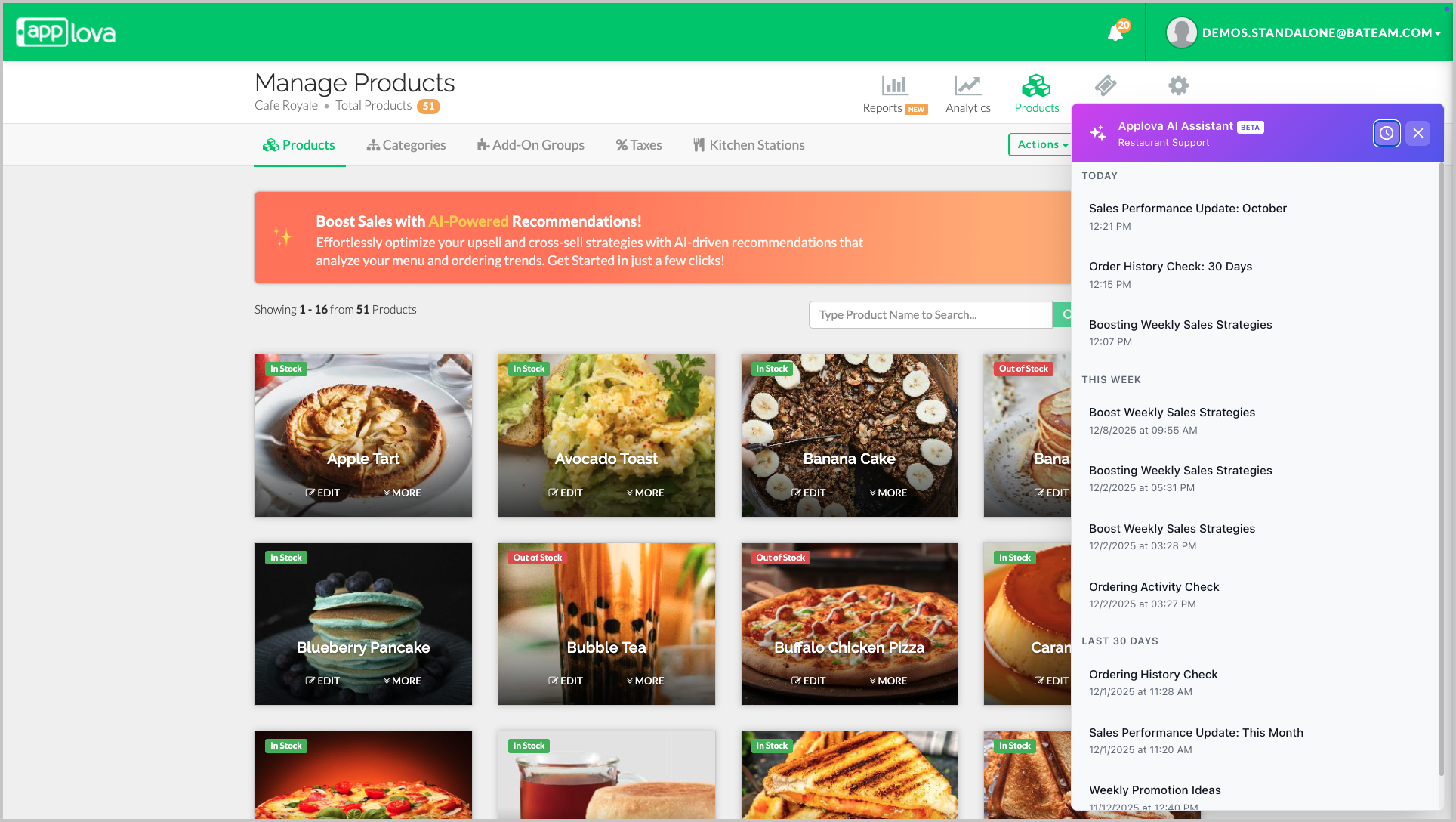Click the Applova logo
Viewport: 1456px width, 822px height.
coord(66,32)
